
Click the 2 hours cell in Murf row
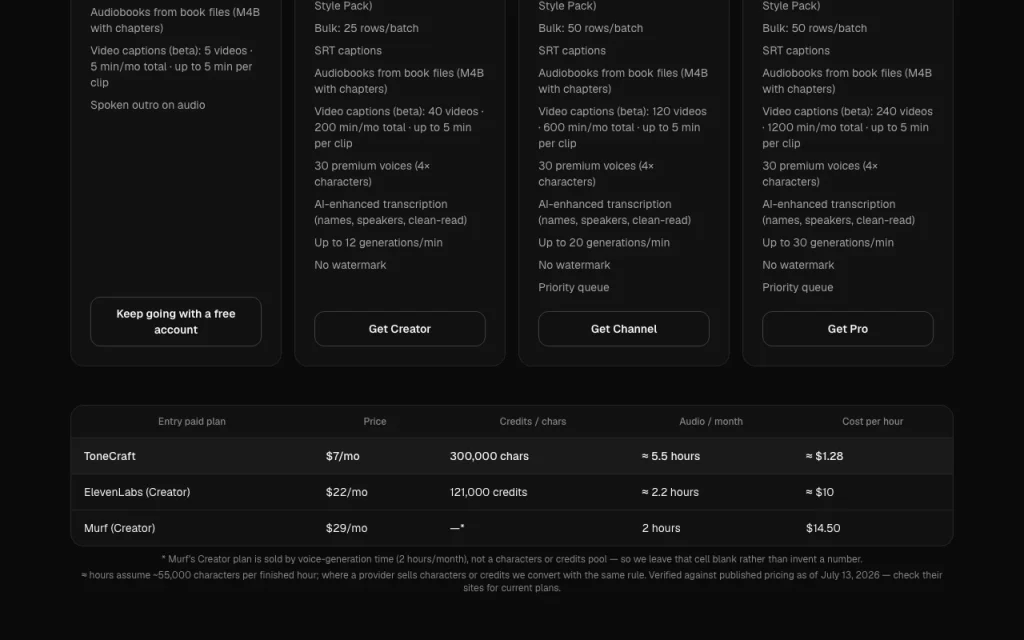pyautogui.click(x=661, y=528)
